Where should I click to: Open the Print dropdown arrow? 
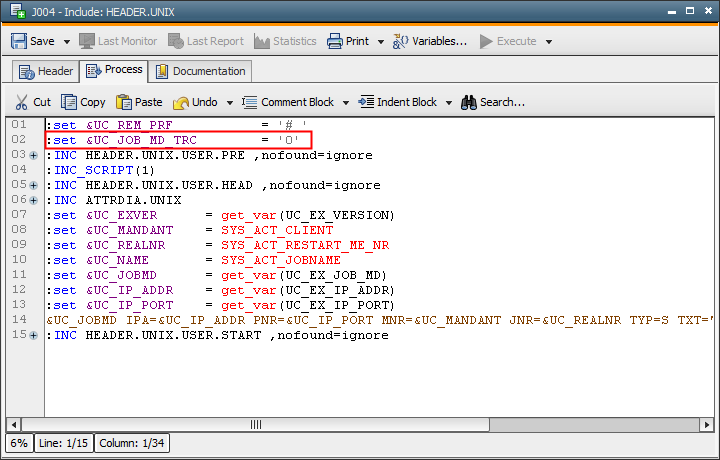[381, 42]
